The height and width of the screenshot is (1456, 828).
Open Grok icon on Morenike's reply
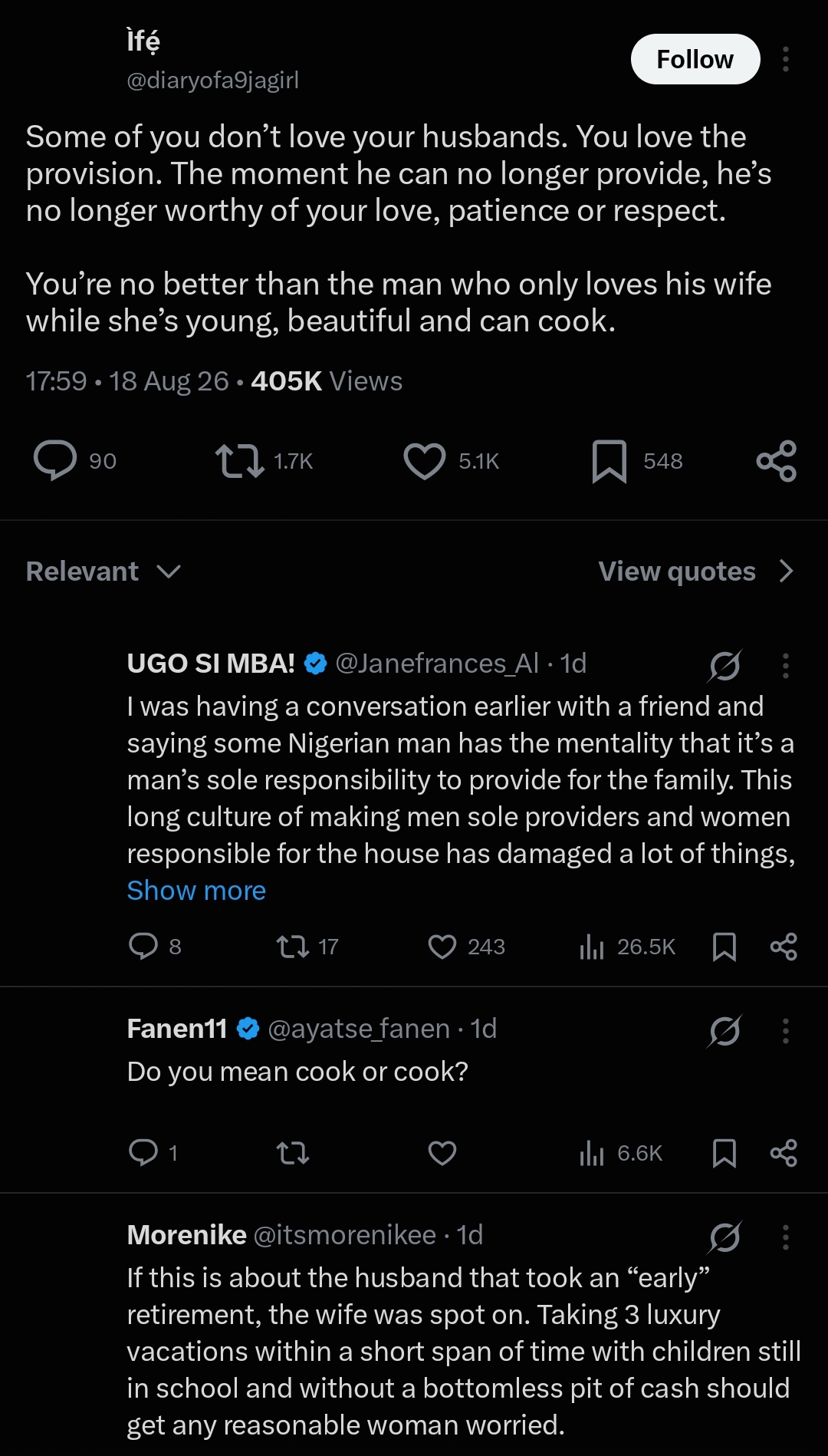pos(724,1237)
